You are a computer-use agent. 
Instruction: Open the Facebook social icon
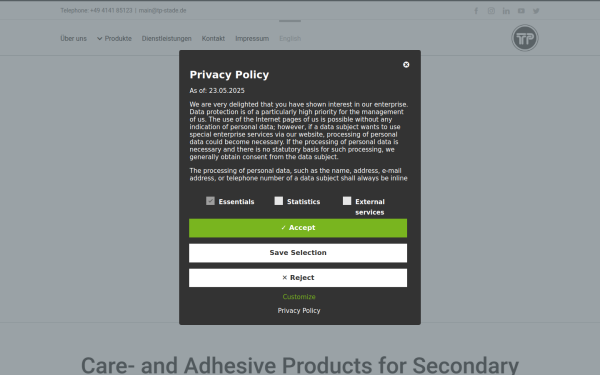pyautogui.click(x=476, y=11)
